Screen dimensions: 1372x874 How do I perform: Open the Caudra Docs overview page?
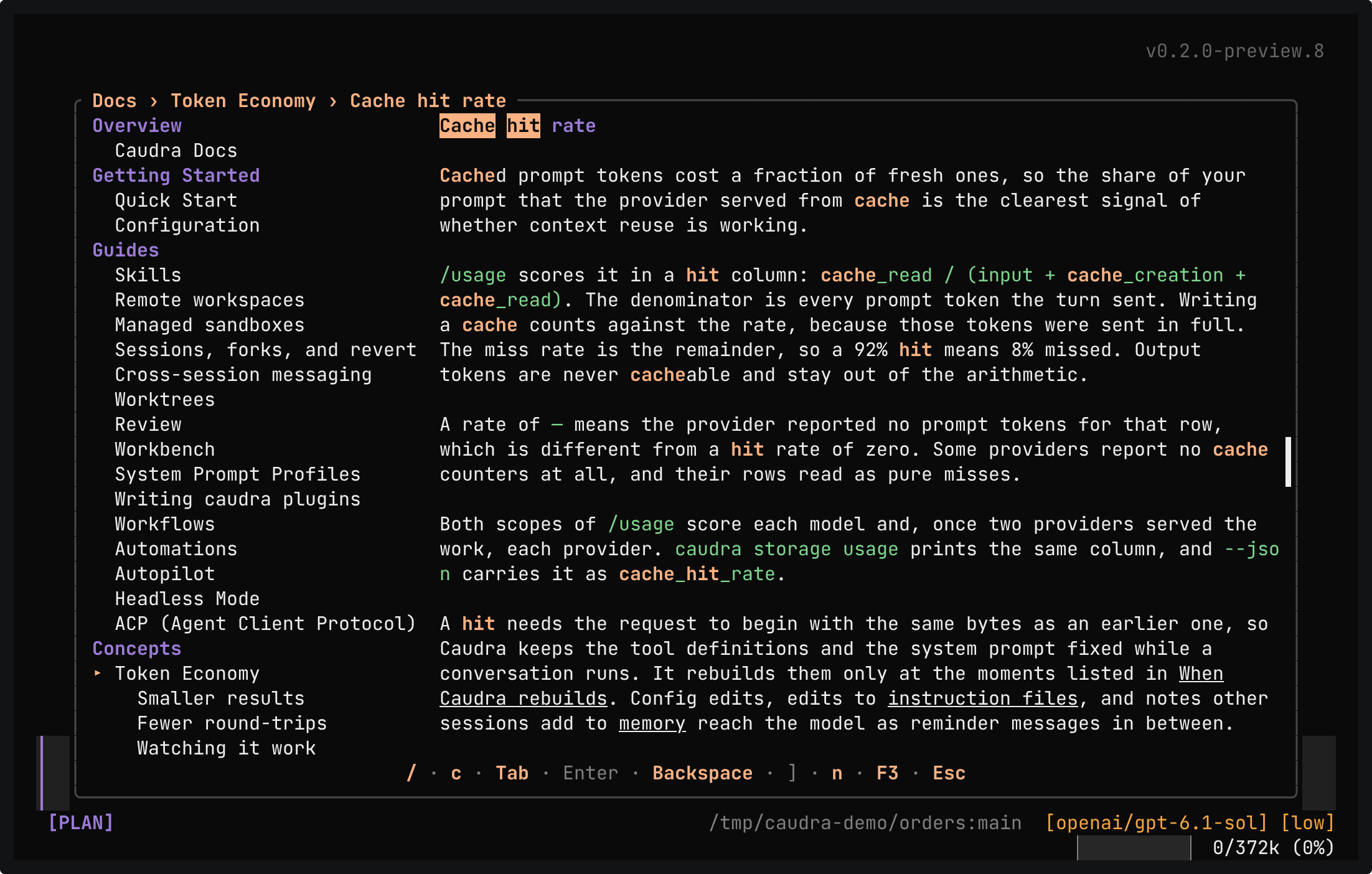coord(176,151)
